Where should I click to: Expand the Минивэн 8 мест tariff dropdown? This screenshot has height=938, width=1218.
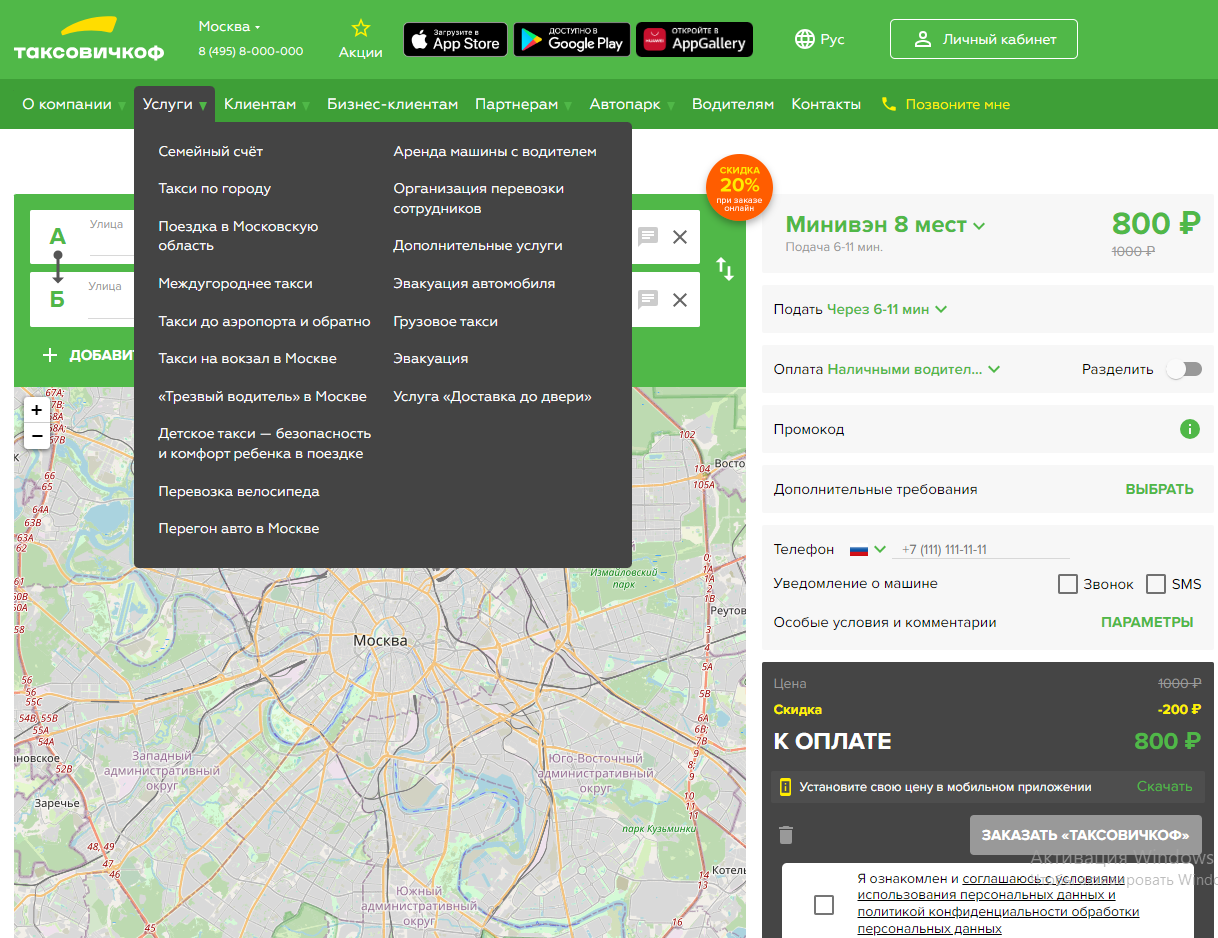point(885,225)
